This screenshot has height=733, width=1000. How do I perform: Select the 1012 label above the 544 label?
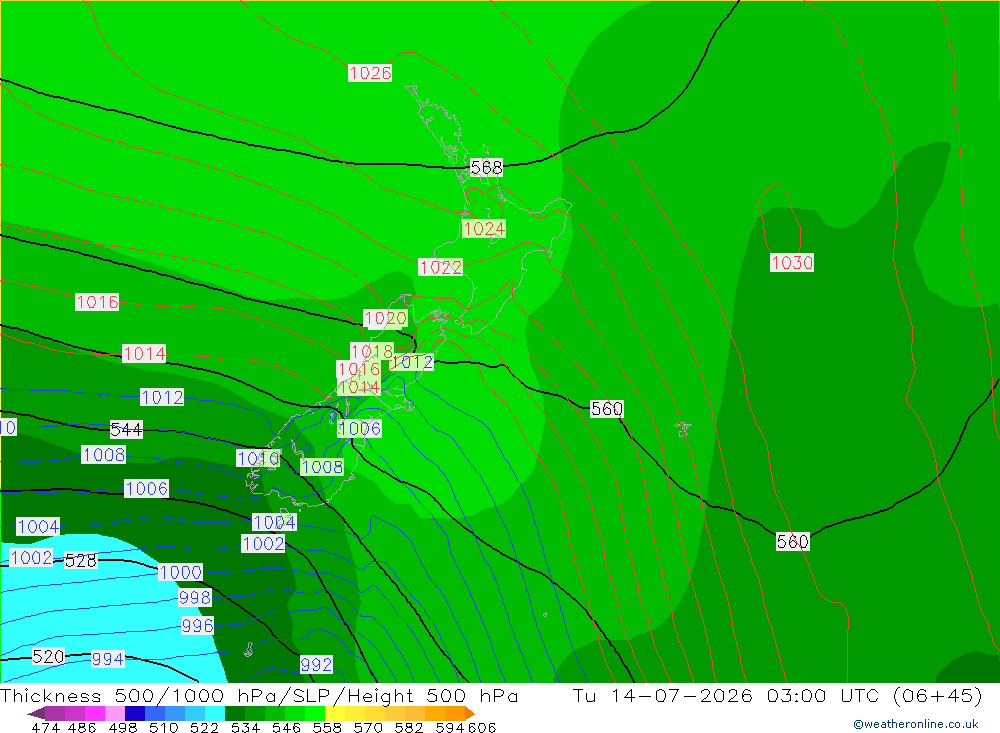pos(163,397)
